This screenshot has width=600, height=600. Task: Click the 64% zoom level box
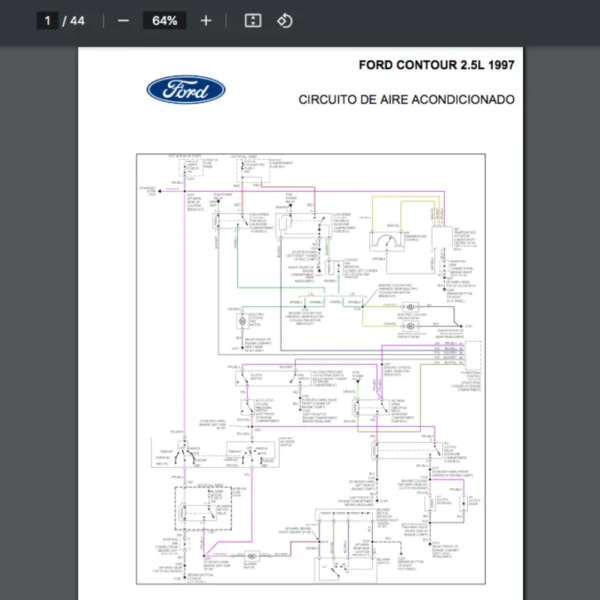[165, 21]
